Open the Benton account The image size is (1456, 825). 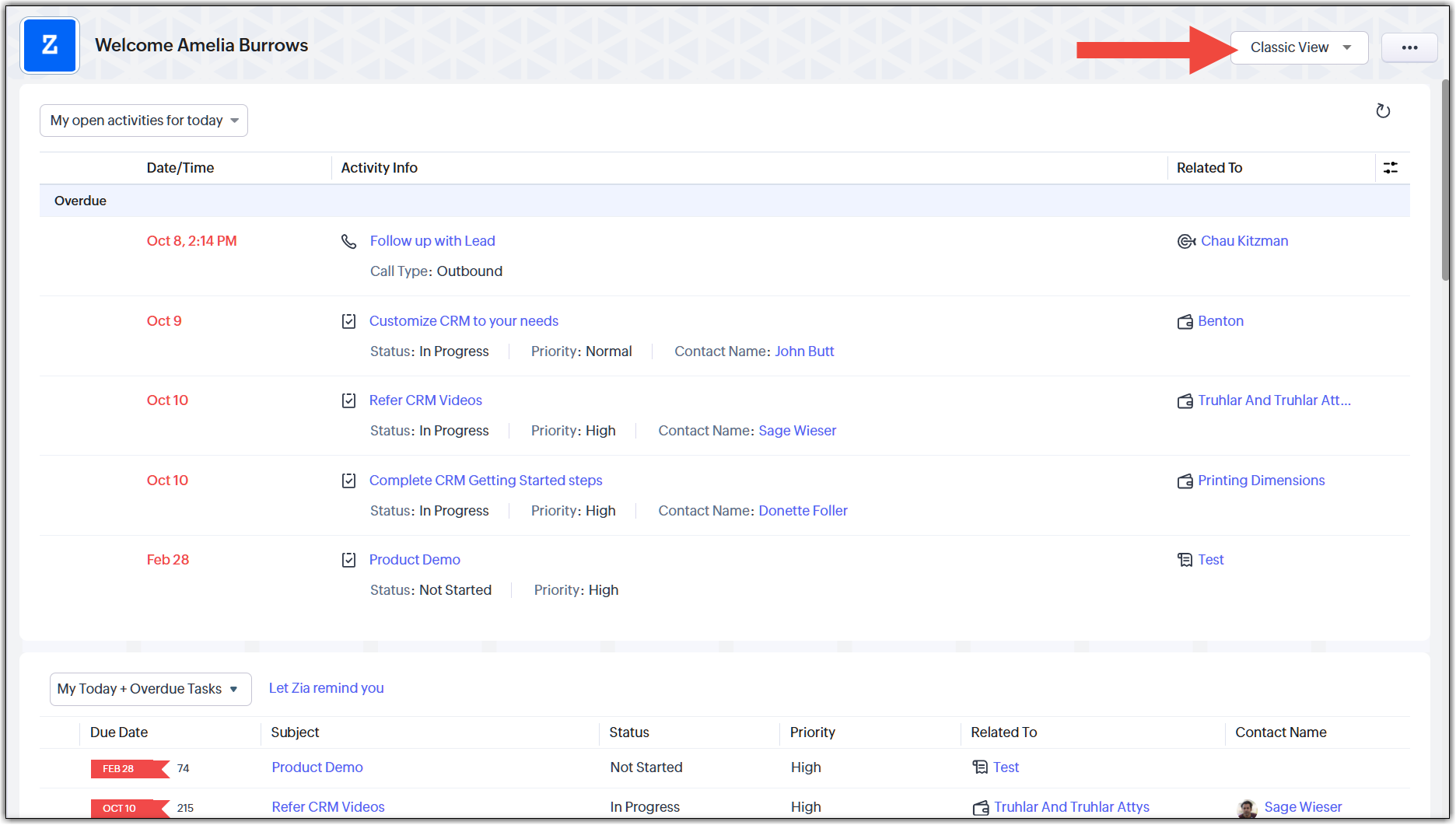(1220, 321)
